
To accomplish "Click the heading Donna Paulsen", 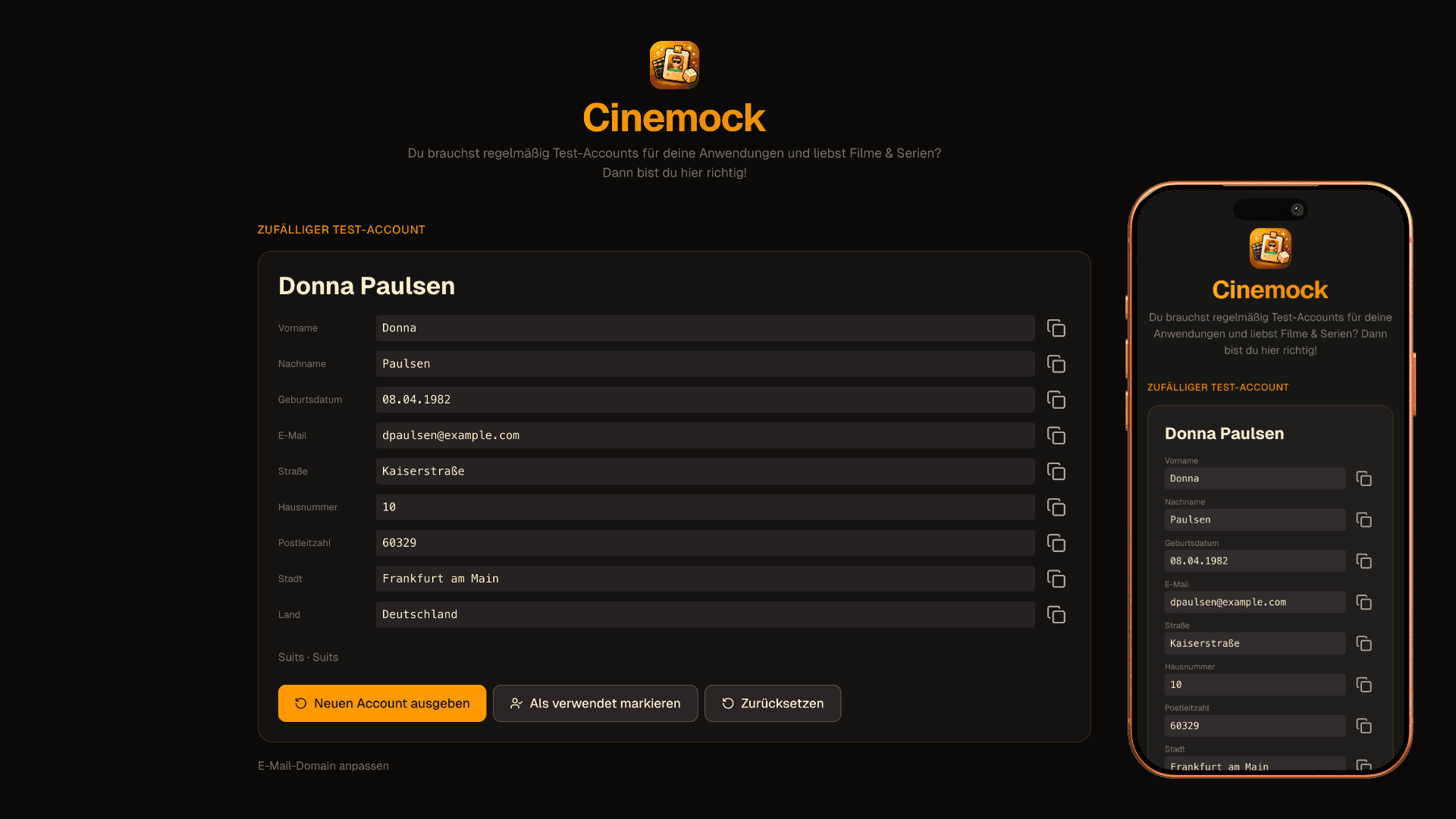I will coord(366,286).
